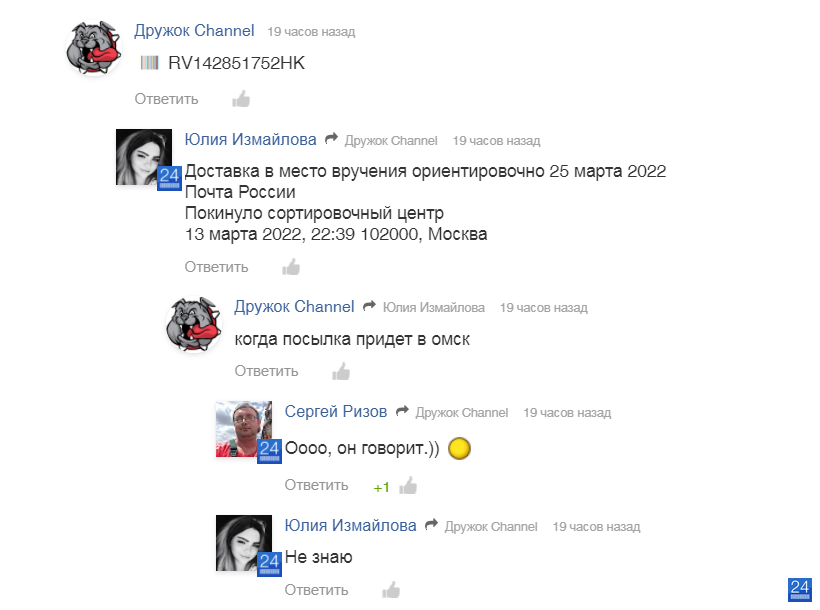820x610 pixels.
Task: Like the RV142851752HK tracking comment
Action: pos(241,99)
